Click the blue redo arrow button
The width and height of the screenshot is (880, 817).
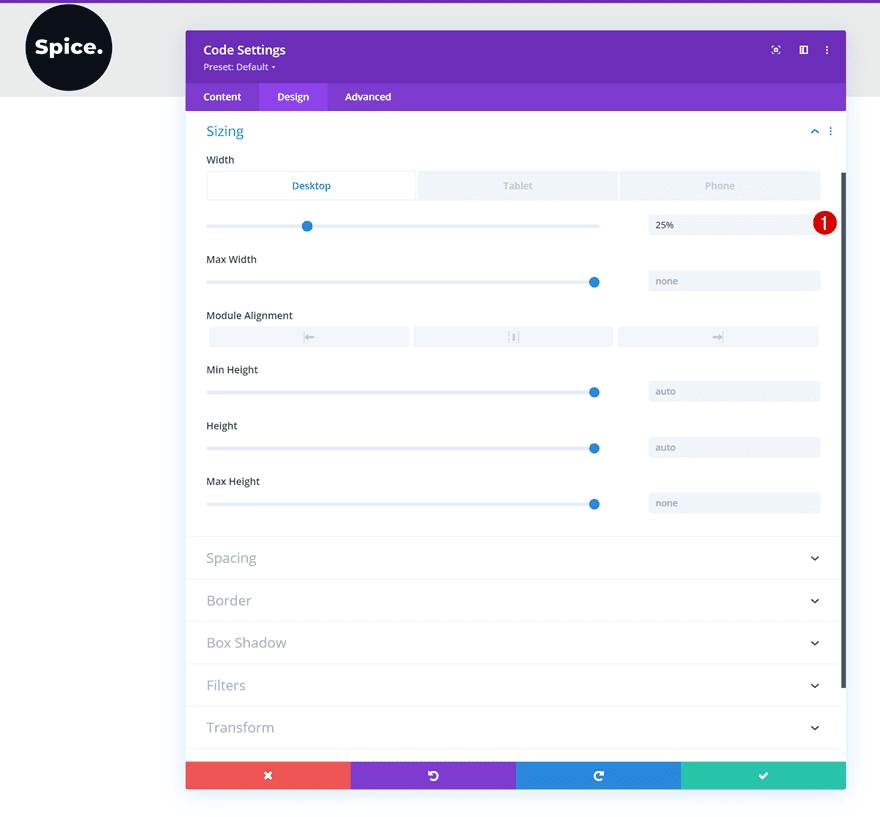point(598,776)
